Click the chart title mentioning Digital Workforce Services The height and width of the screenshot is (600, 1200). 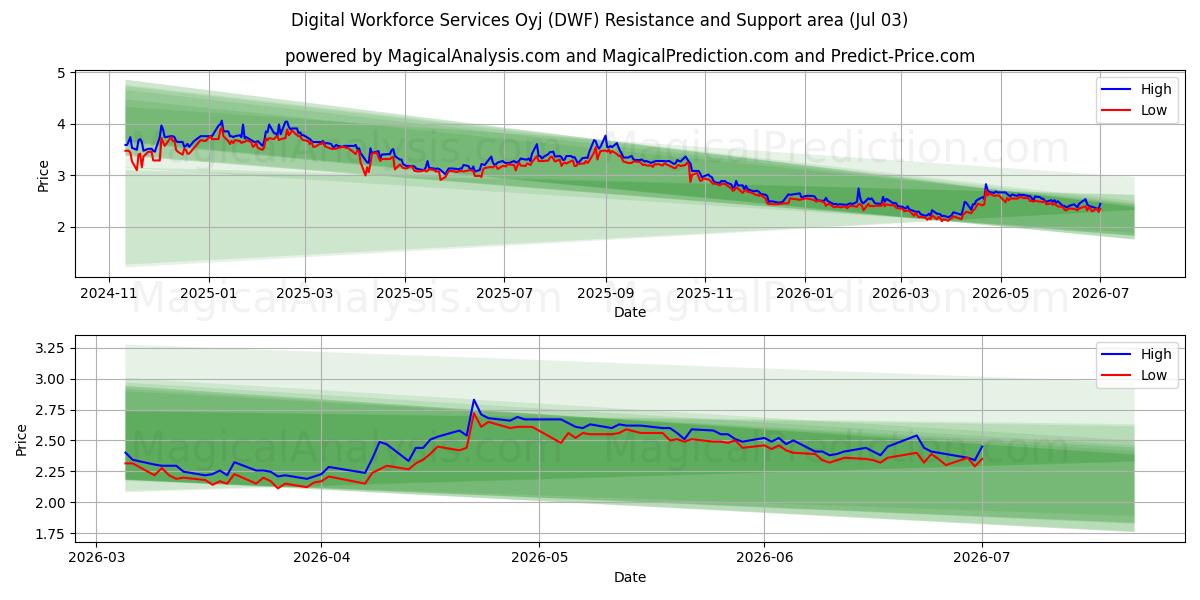coord(600,20)
